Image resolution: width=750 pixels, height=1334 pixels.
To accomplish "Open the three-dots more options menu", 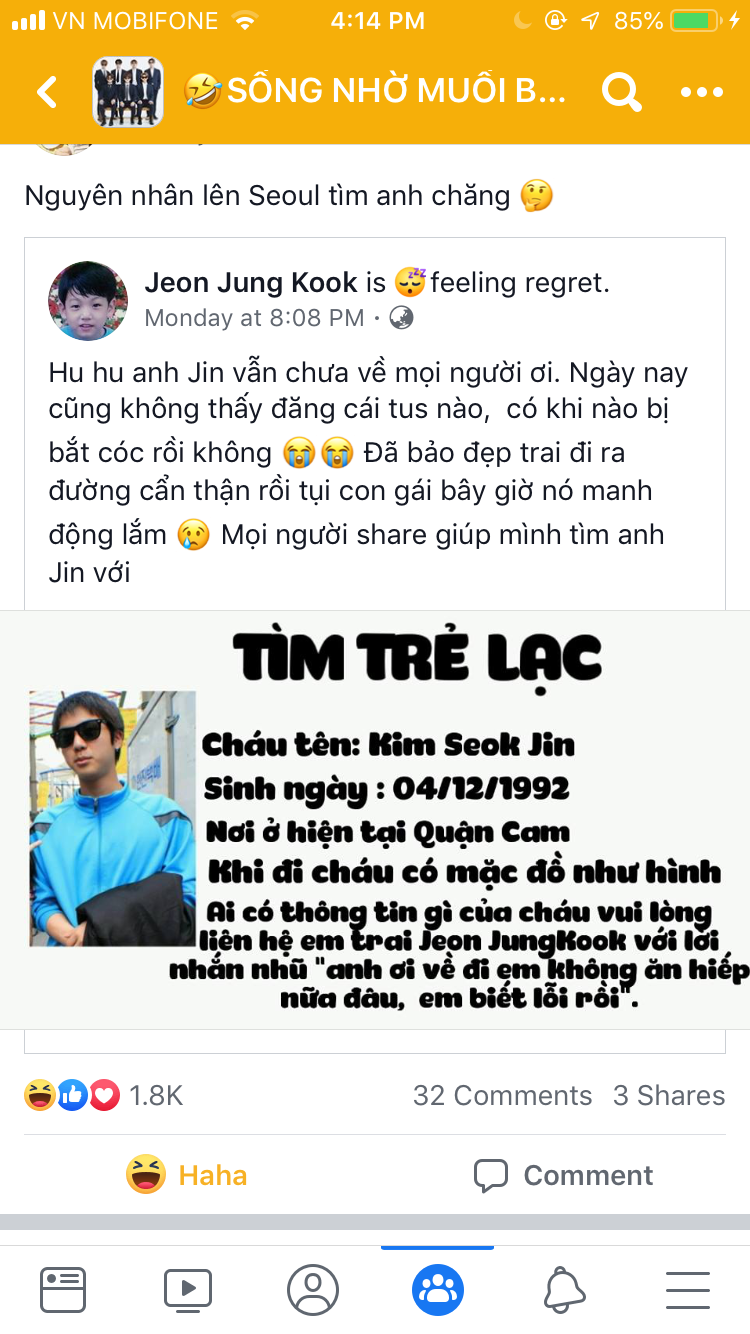I will [x=701, y=92].
